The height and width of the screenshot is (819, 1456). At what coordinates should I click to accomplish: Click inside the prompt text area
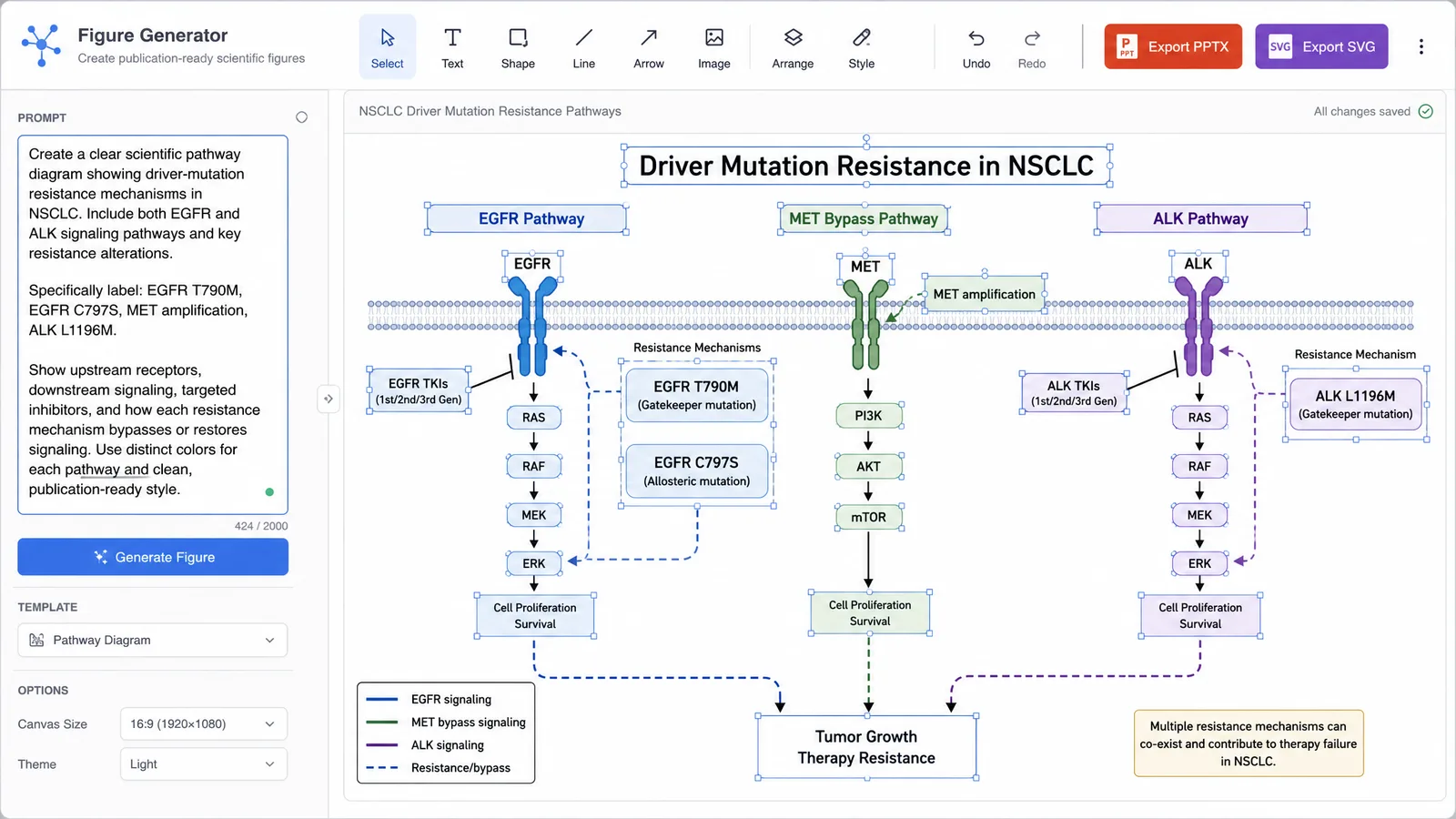(153, 325)
